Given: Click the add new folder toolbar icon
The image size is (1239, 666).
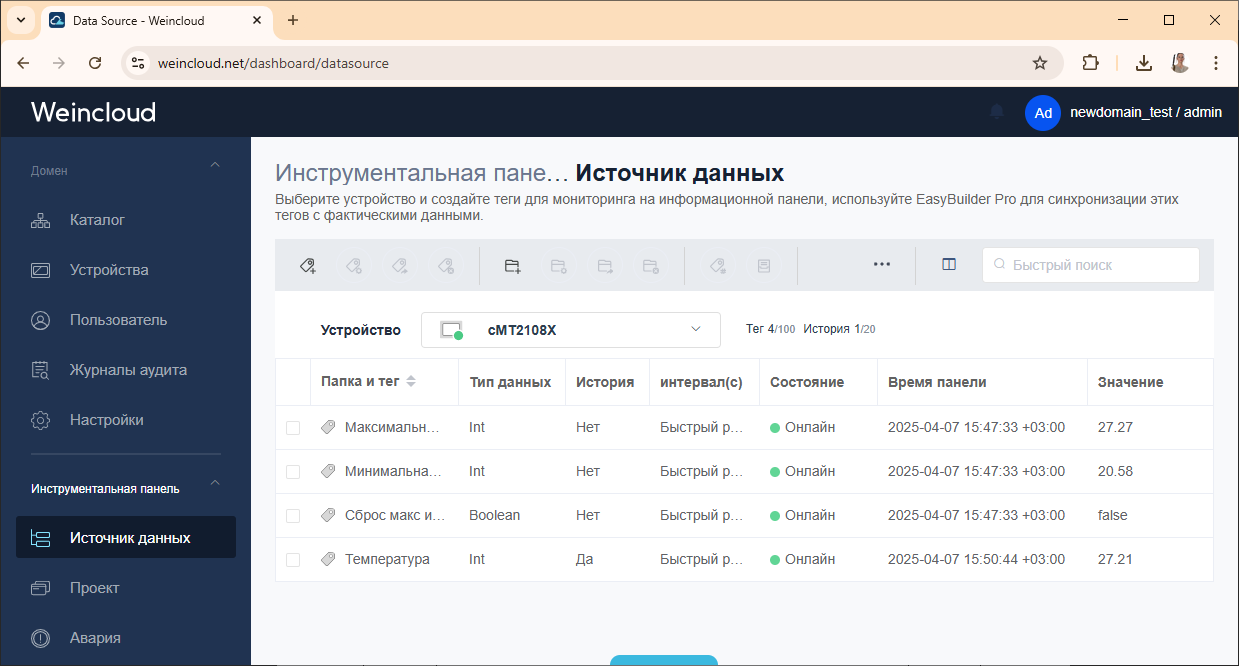Looking at the screenshot, I should (512, 265).
